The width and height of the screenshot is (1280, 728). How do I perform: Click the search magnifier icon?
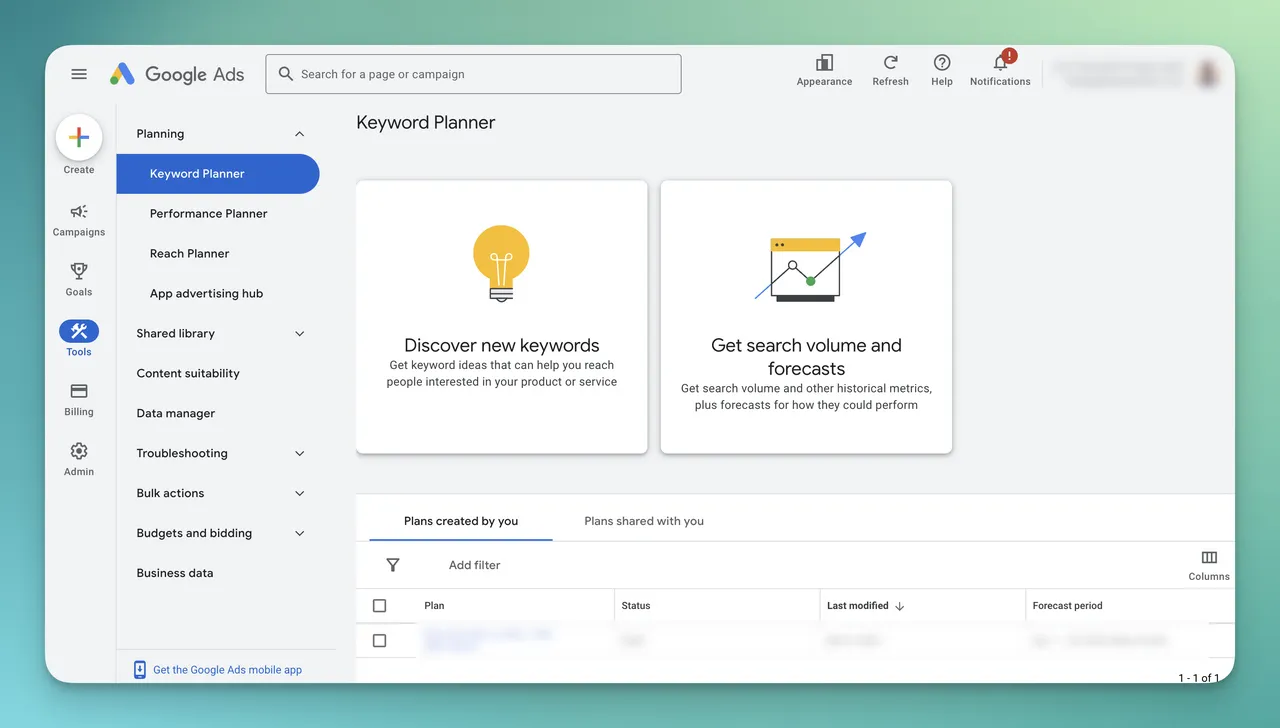click(x=286, y=74)
